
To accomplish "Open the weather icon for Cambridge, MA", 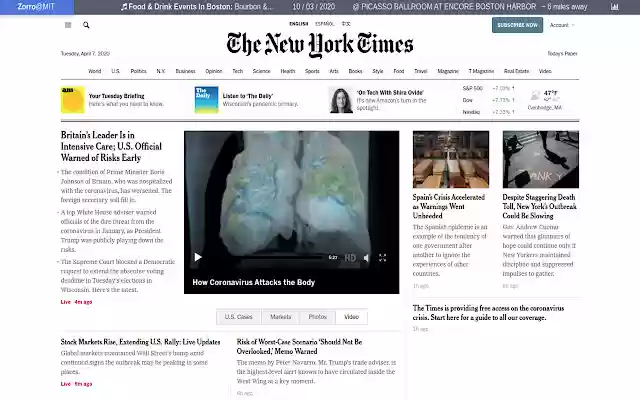I will point(535,96).
